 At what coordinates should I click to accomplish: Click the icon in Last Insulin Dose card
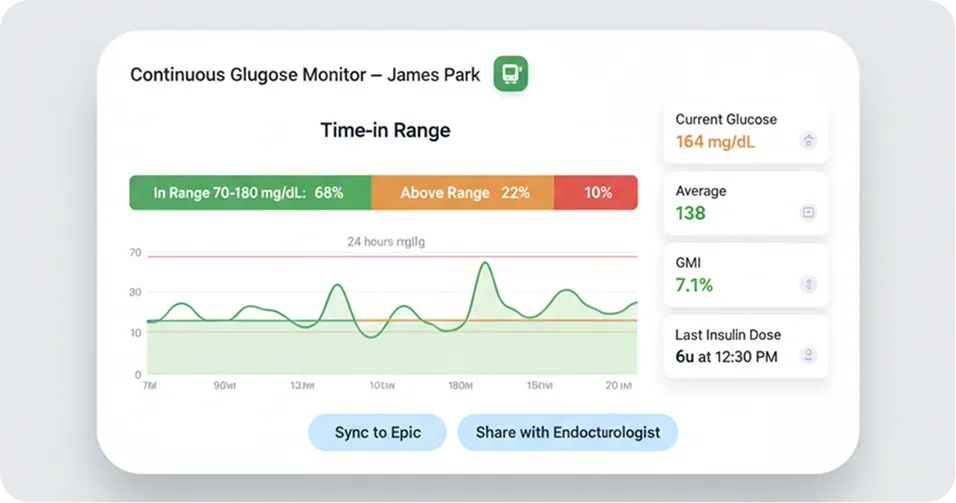(808, 355)
